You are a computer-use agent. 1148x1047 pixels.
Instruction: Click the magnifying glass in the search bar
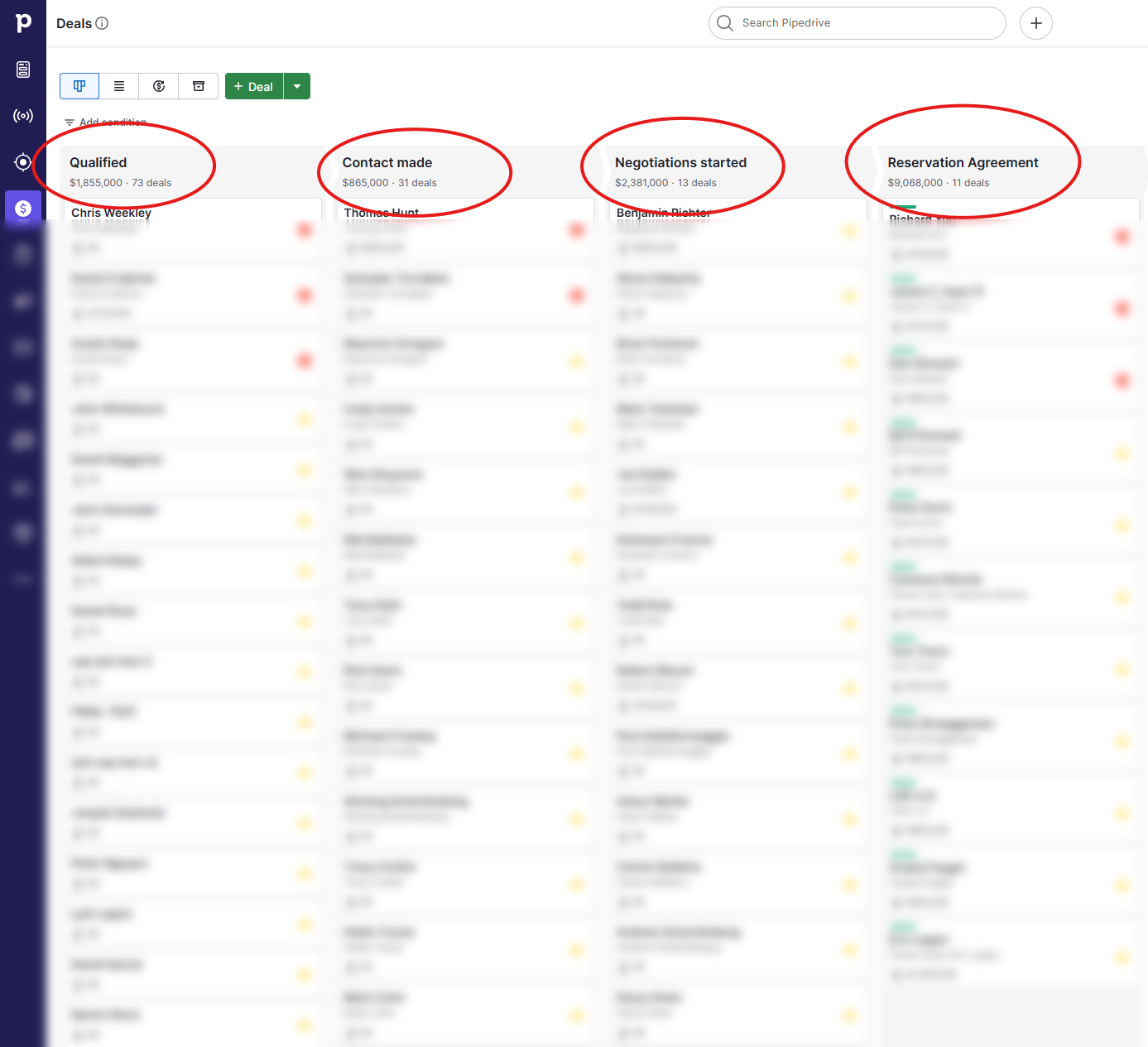click(724, 23)
